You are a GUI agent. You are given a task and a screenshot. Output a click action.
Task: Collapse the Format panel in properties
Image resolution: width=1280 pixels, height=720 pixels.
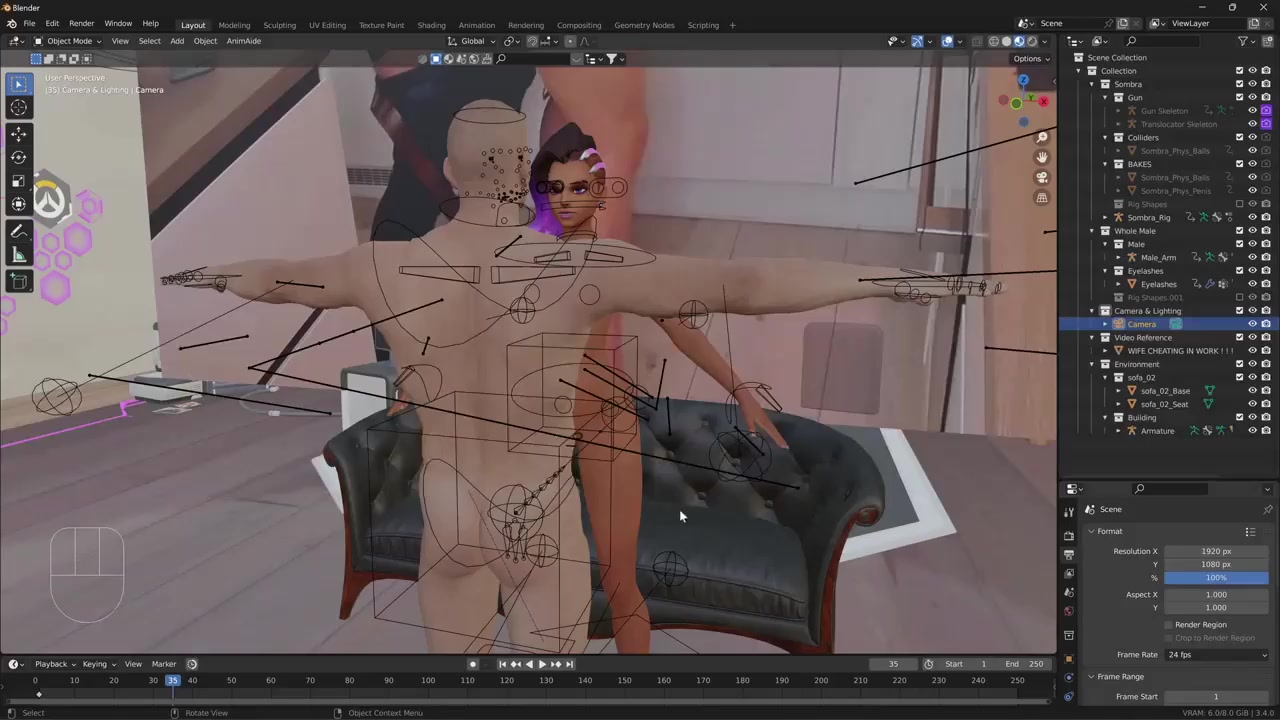1092,531
